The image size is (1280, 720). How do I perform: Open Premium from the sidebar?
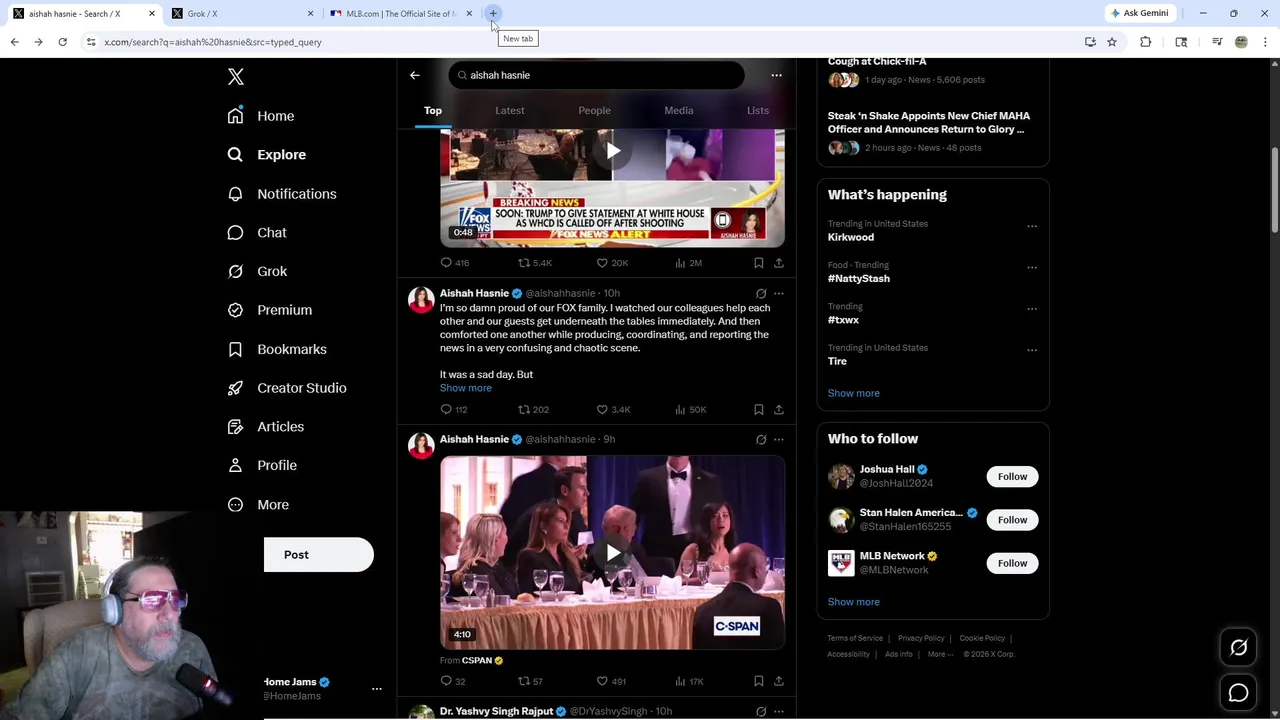270,310
